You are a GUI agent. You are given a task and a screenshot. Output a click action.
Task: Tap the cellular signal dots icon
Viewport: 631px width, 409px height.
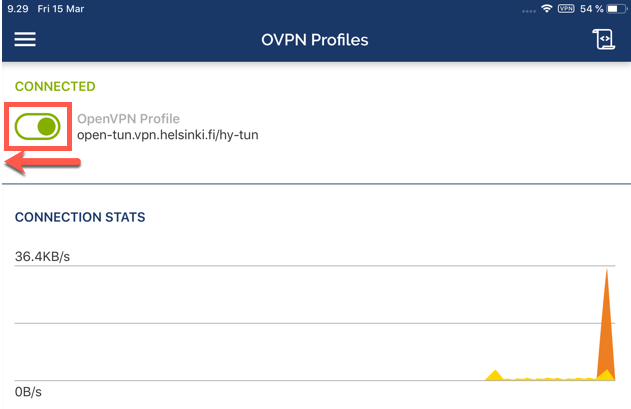(529, 11)
